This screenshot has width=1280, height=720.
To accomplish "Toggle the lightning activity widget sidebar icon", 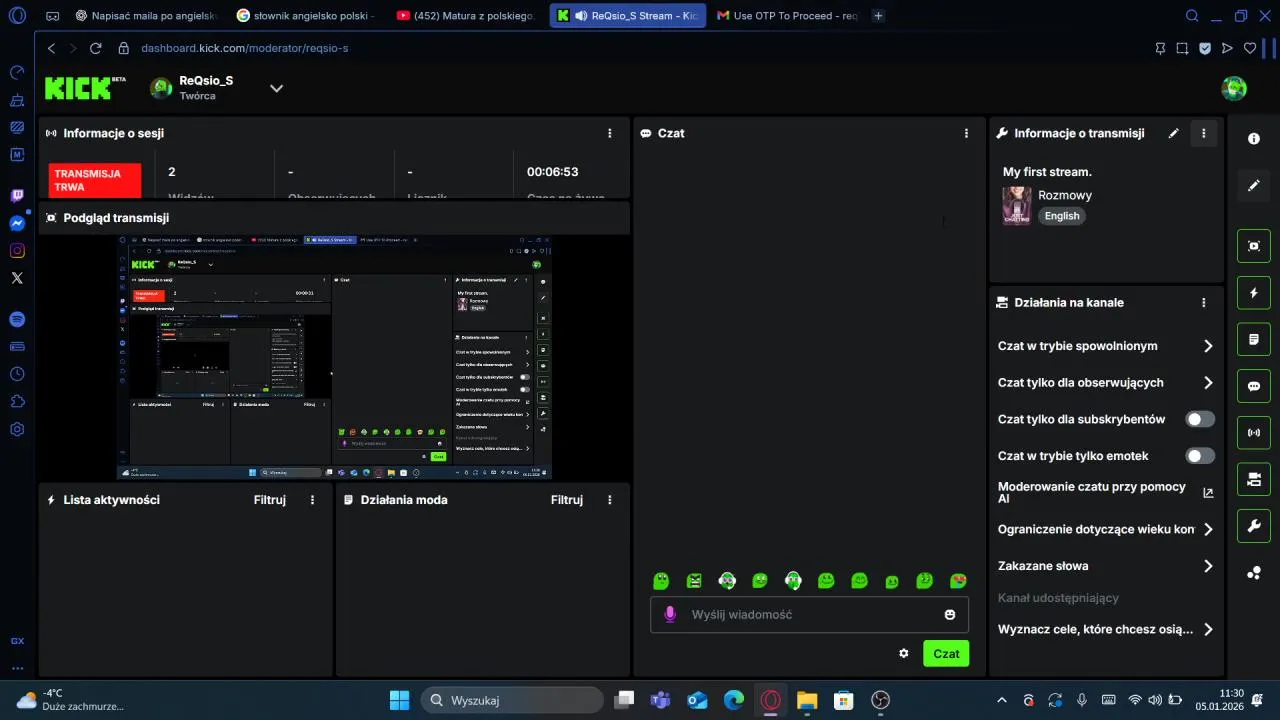I will [1254, 293].
